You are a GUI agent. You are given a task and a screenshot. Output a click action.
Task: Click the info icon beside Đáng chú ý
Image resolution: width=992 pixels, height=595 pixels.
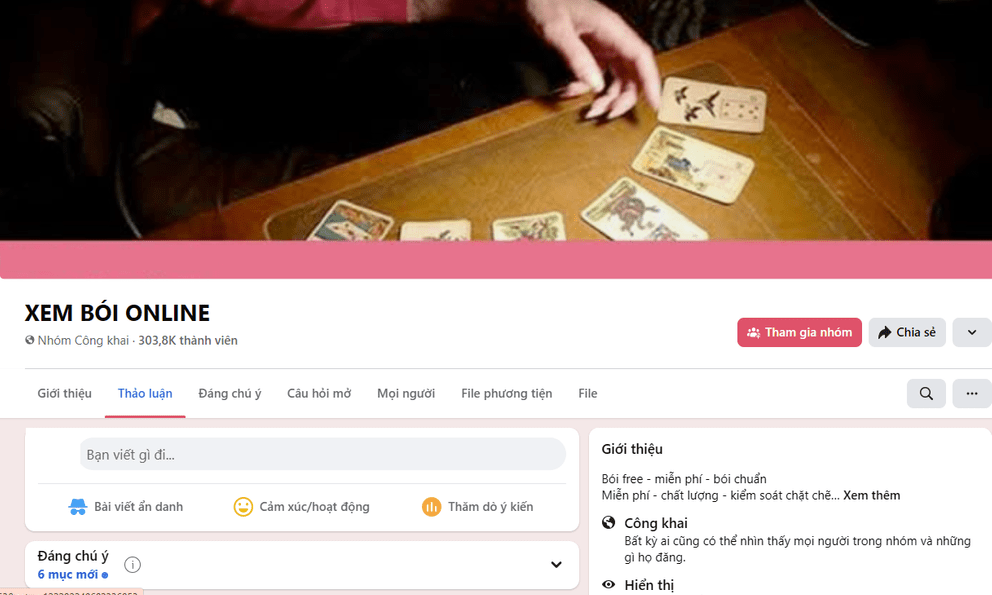[132, 565]
